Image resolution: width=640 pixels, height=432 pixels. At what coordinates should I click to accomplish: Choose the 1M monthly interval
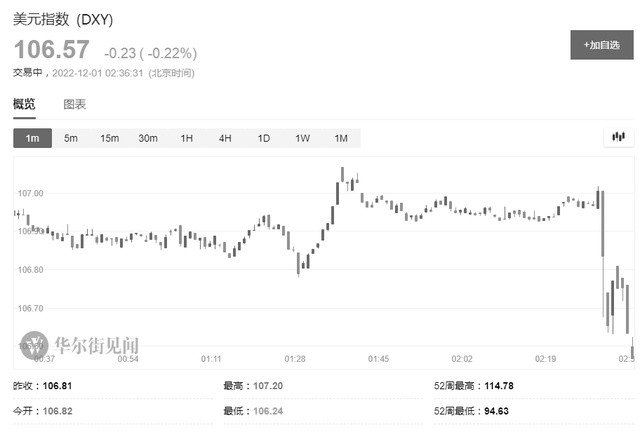[x=341, y=138]
